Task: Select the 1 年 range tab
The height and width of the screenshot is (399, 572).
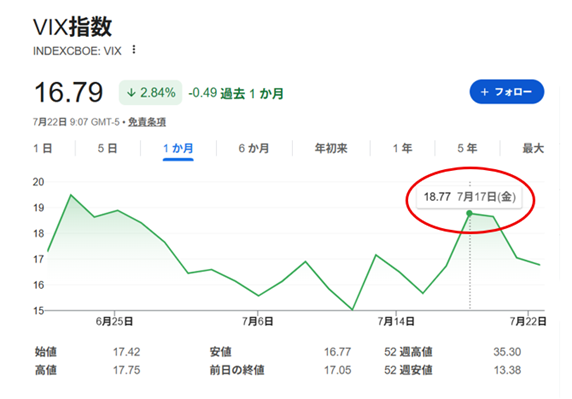Action: (x=403, y=148)
